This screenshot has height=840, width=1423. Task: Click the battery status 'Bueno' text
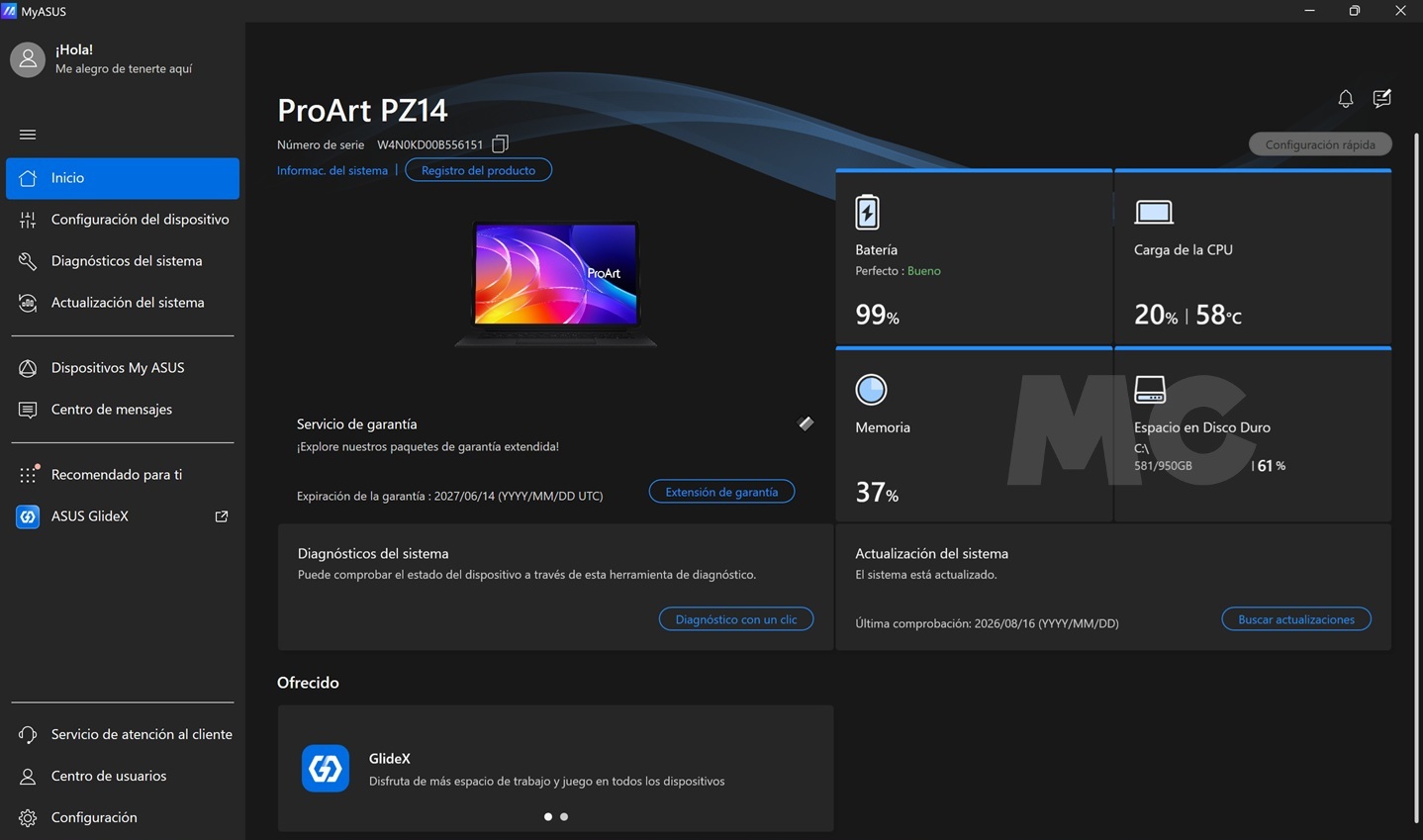coord(924,271)
